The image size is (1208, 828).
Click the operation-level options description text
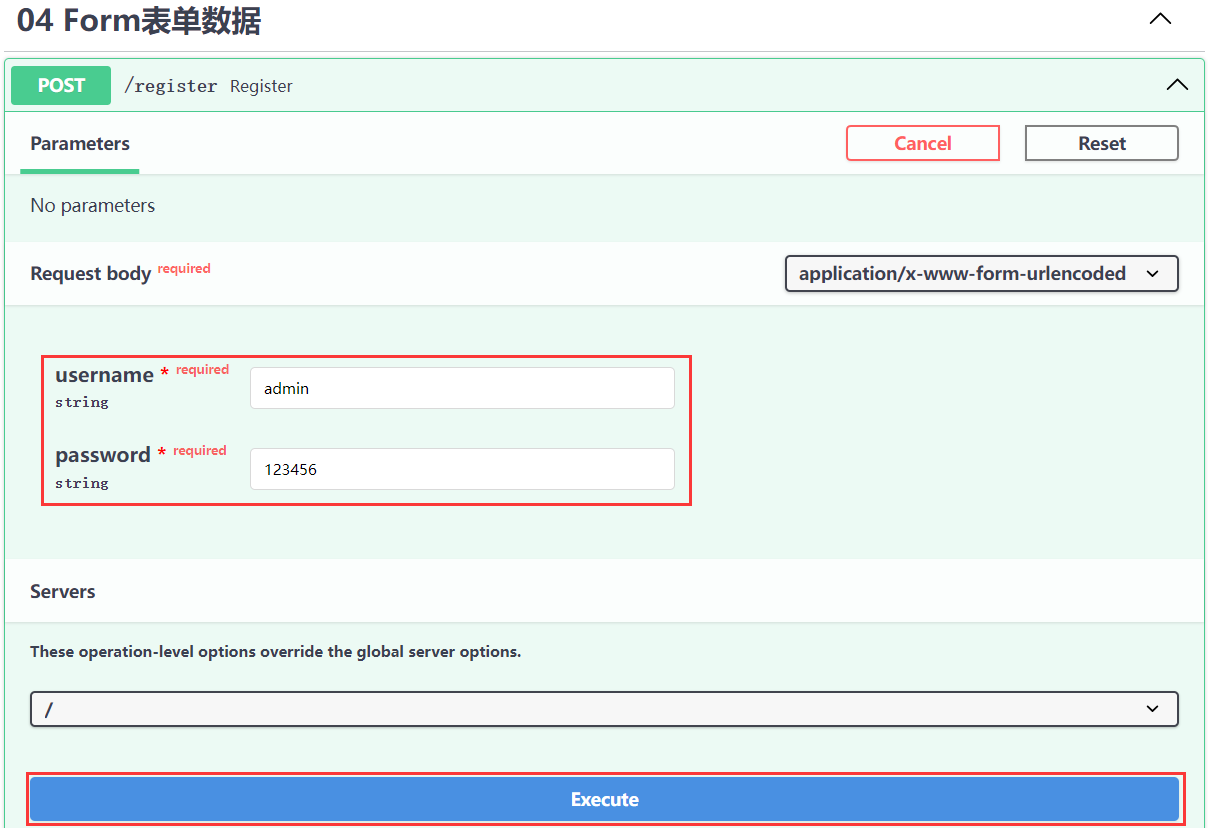(x=275, y=651)
